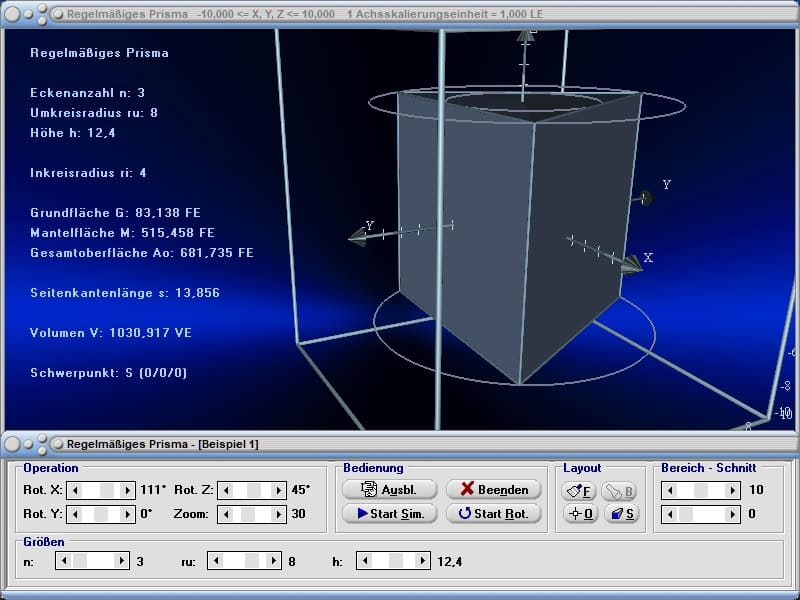Increase Rot. X with its right arrow
The height and width of the screenshot is (600, 800).
click(x=128, y=490)
